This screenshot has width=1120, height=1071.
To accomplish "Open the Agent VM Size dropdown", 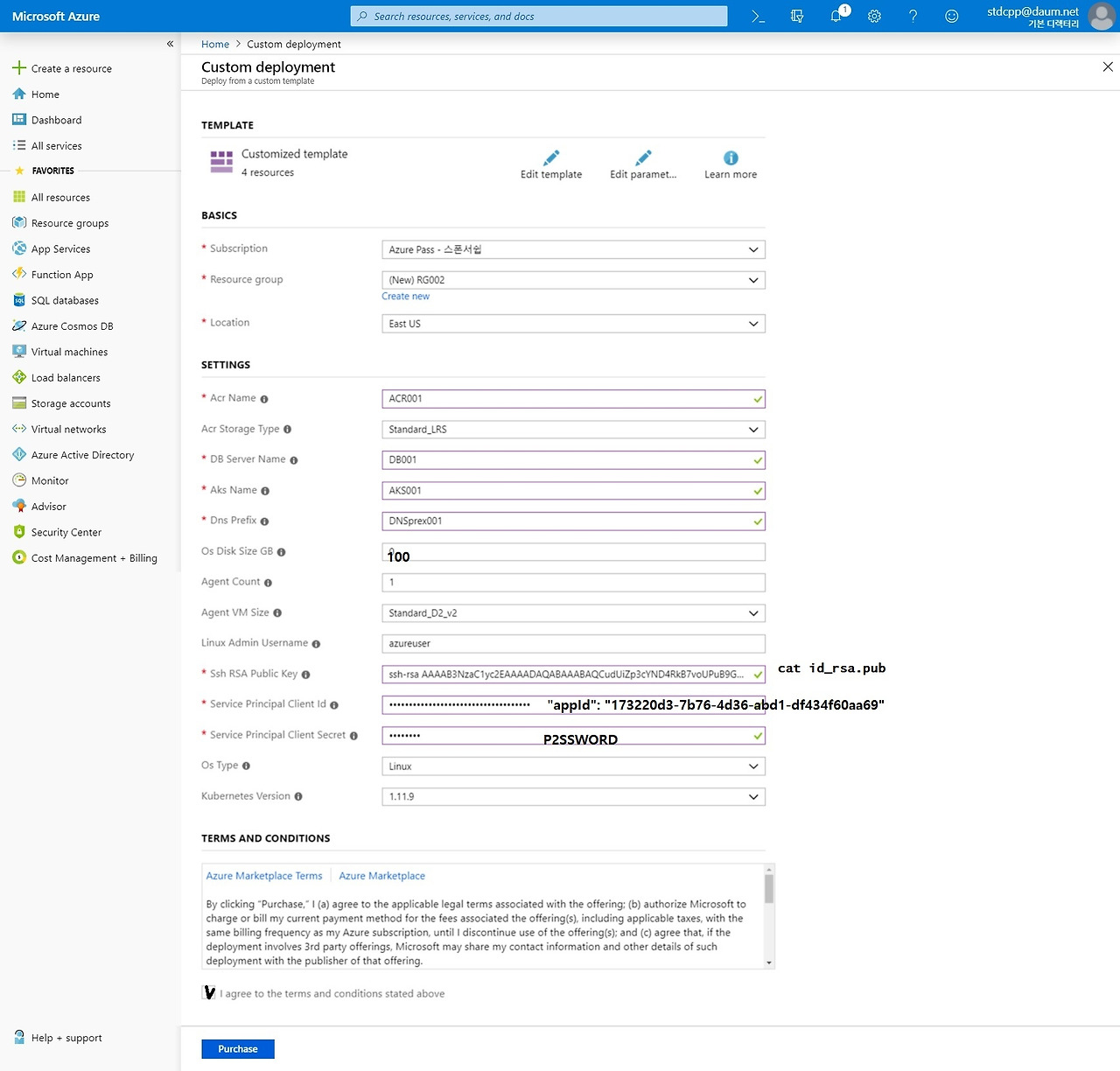I will [x=573, y=613].
